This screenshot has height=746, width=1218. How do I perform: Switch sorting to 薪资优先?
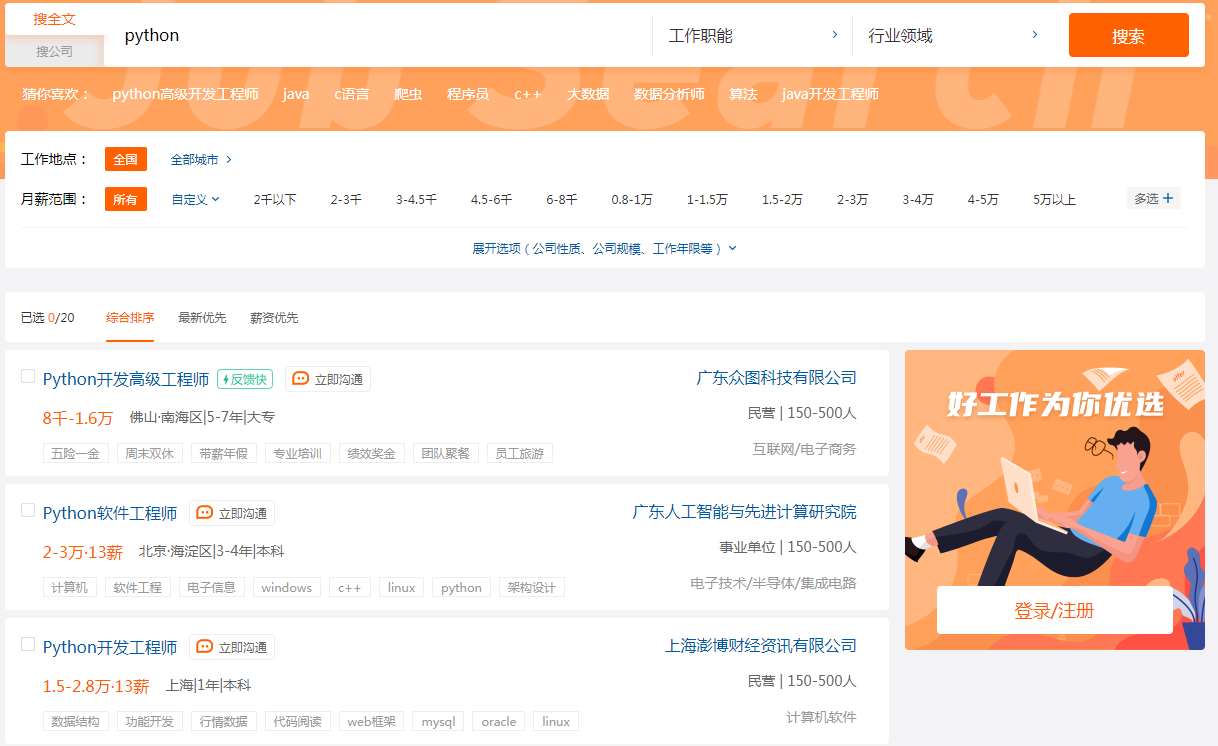(273, 317)
